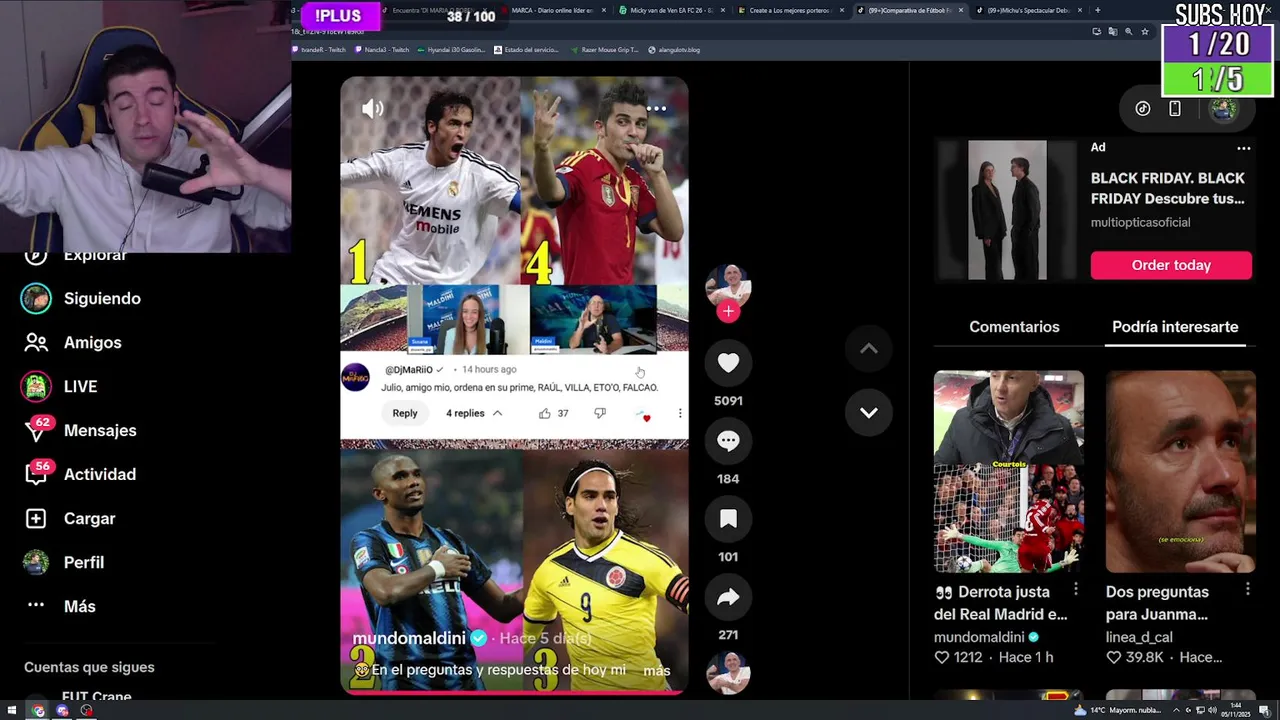Click the Siguiendo avatar icon
Viewport: 1280px width, 720px height.
tap(36, 298)
